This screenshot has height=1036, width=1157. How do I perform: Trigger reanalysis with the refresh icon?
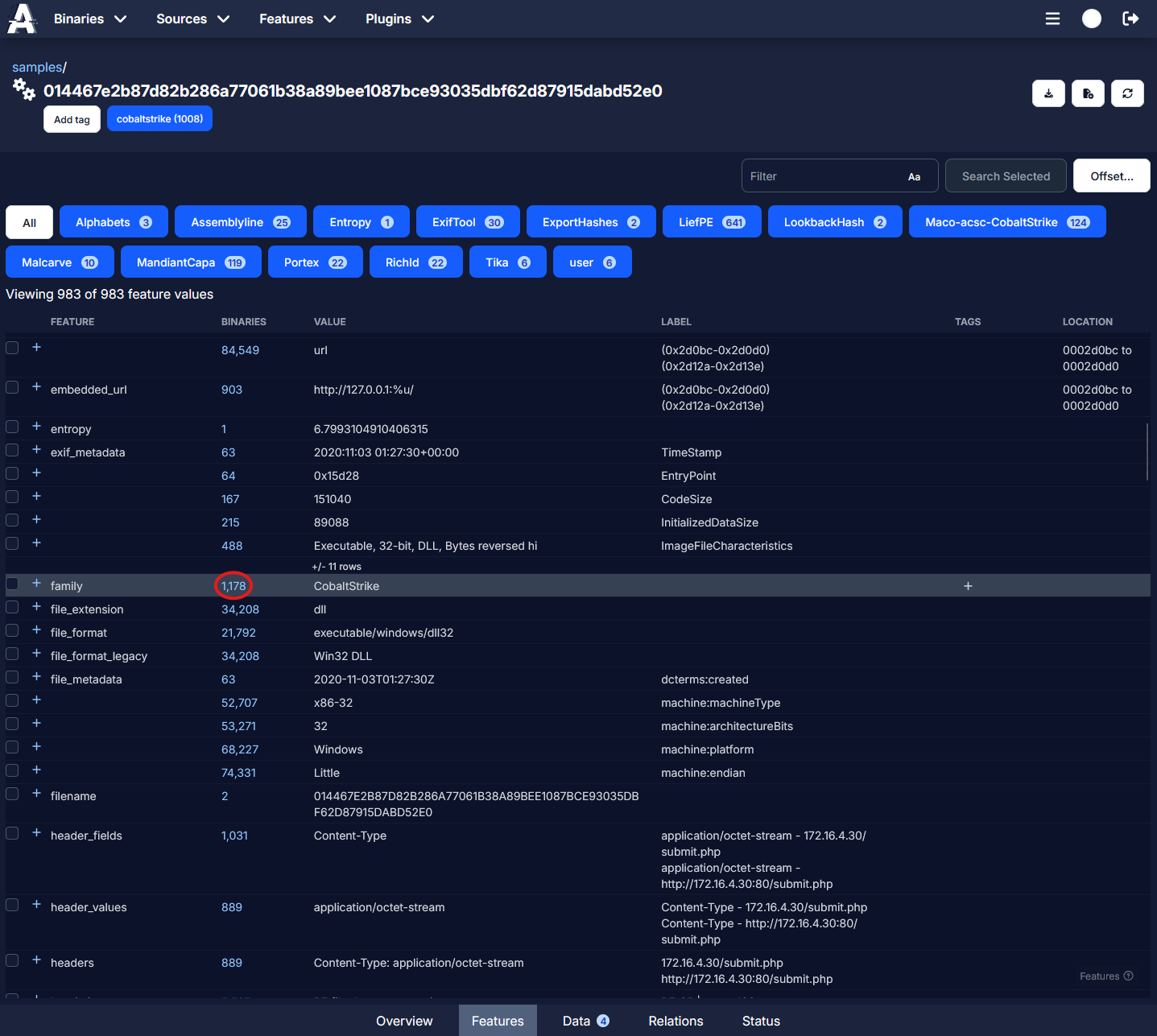(x=1127, y=93)
